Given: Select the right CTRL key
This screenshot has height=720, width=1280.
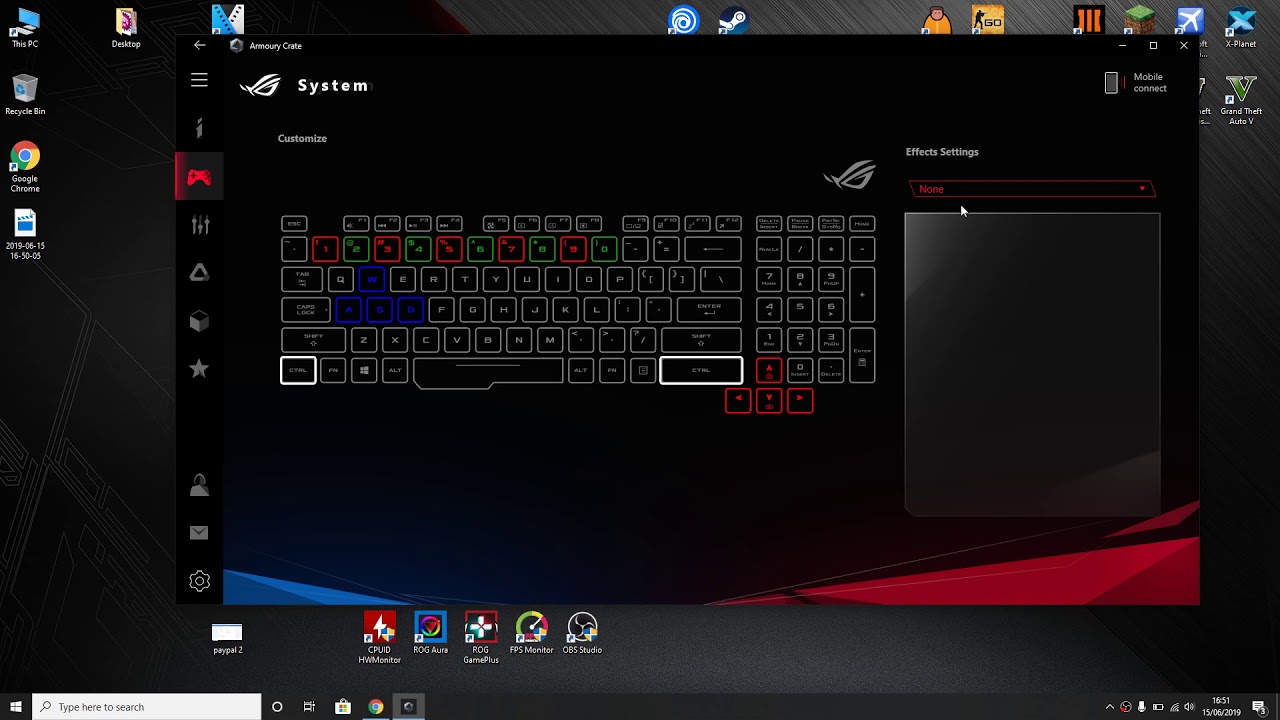Looking at the screenshot, I should click(701, 370).
